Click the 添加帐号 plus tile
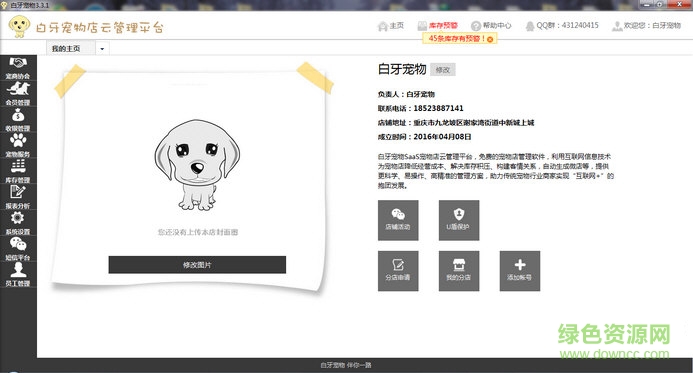Image resolution: width=693 pixels, height=373 pixels. click(x=520, y=271)
